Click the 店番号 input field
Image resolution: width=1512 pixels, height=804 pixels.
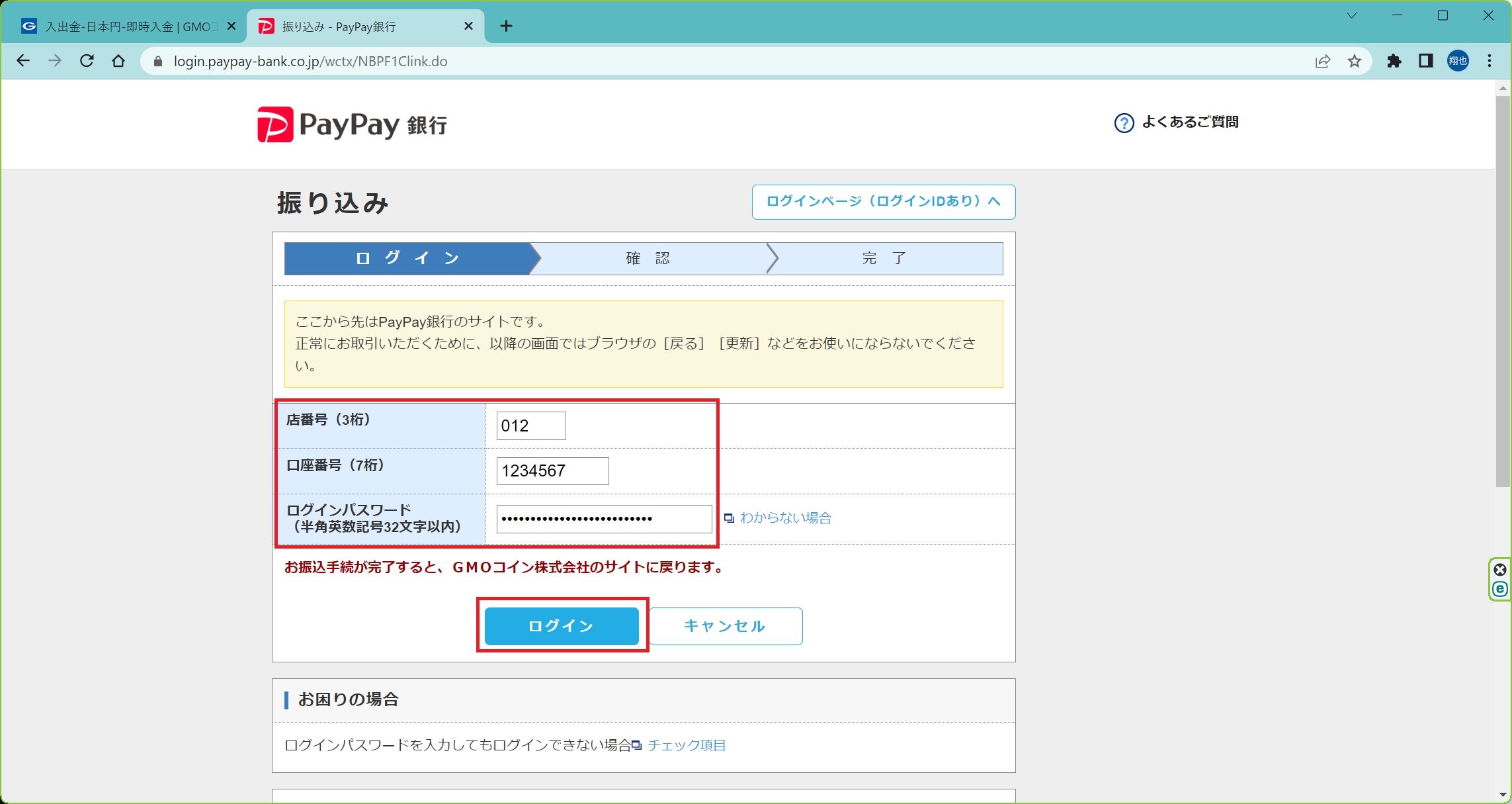pos(530,425)
